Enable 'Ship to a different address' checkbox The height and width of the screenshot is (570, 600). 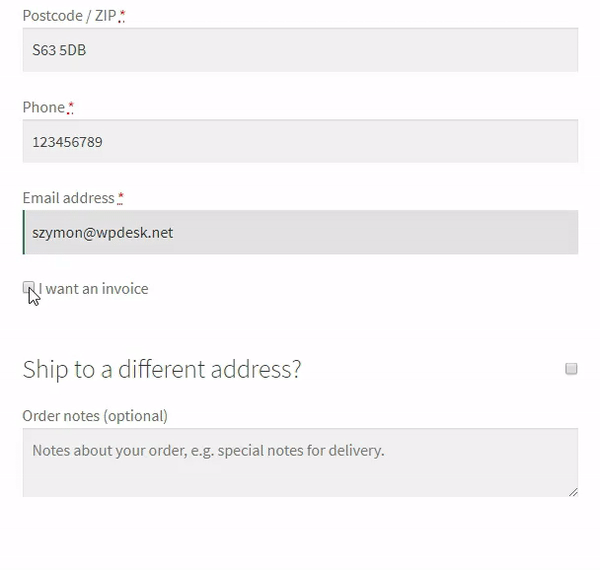[x=571, y=369]
